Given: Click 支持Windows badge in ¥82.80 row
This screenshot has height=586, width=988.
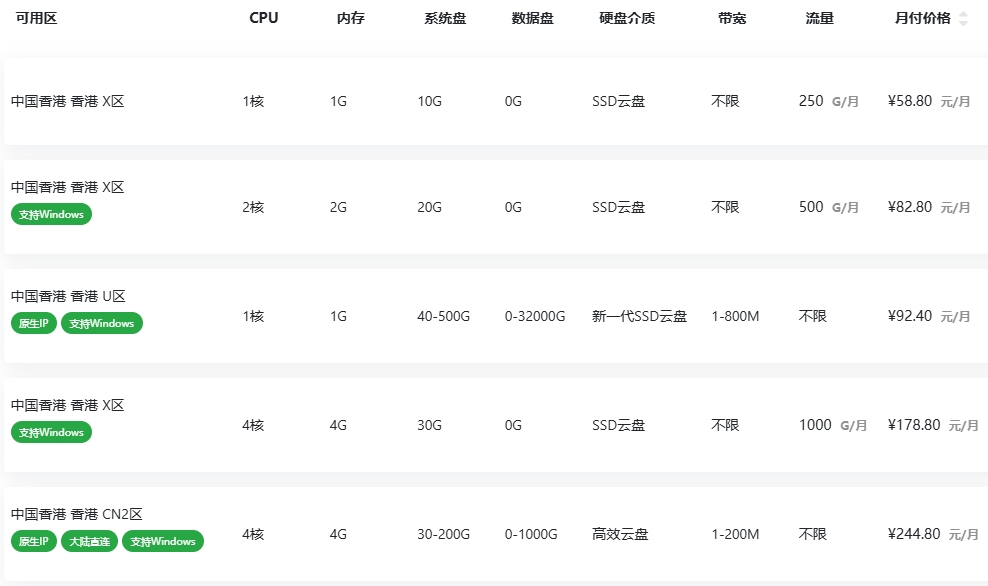Looking at the screenshot, I should pyautogui.click(x=51, y=214).
